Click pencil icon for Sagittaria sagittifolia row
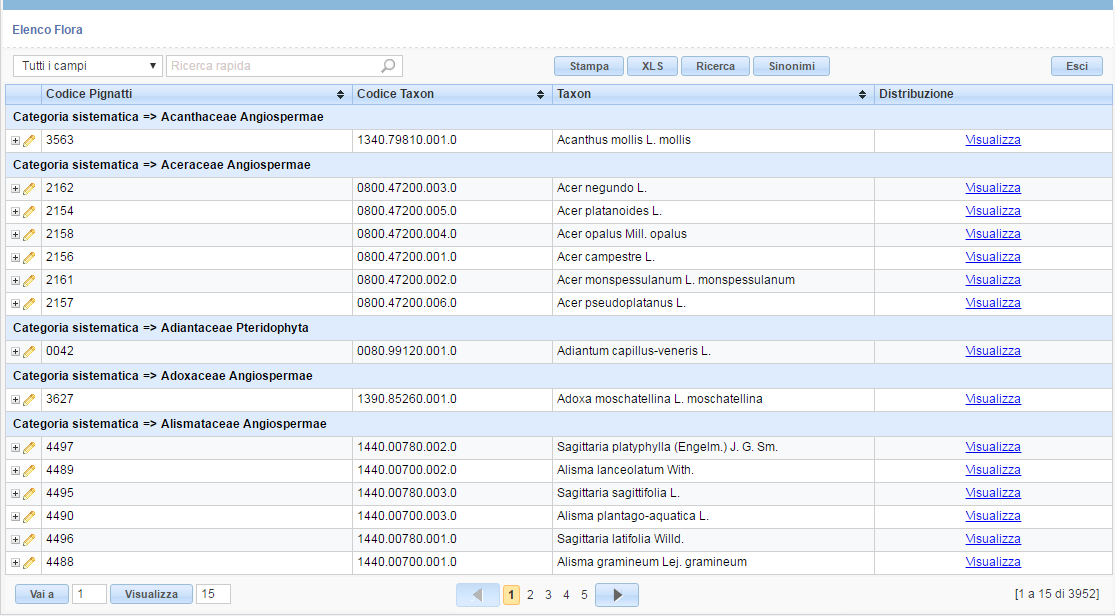The width and height of the screenshot is (1116, 616). (29, 494)
